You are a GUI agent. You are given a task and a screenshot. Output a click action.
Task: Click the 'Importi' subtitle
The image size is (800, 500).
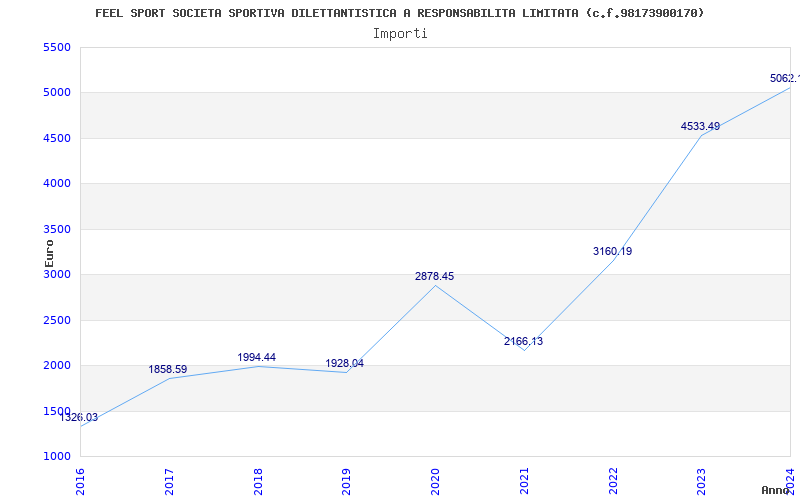pos(400,34)
